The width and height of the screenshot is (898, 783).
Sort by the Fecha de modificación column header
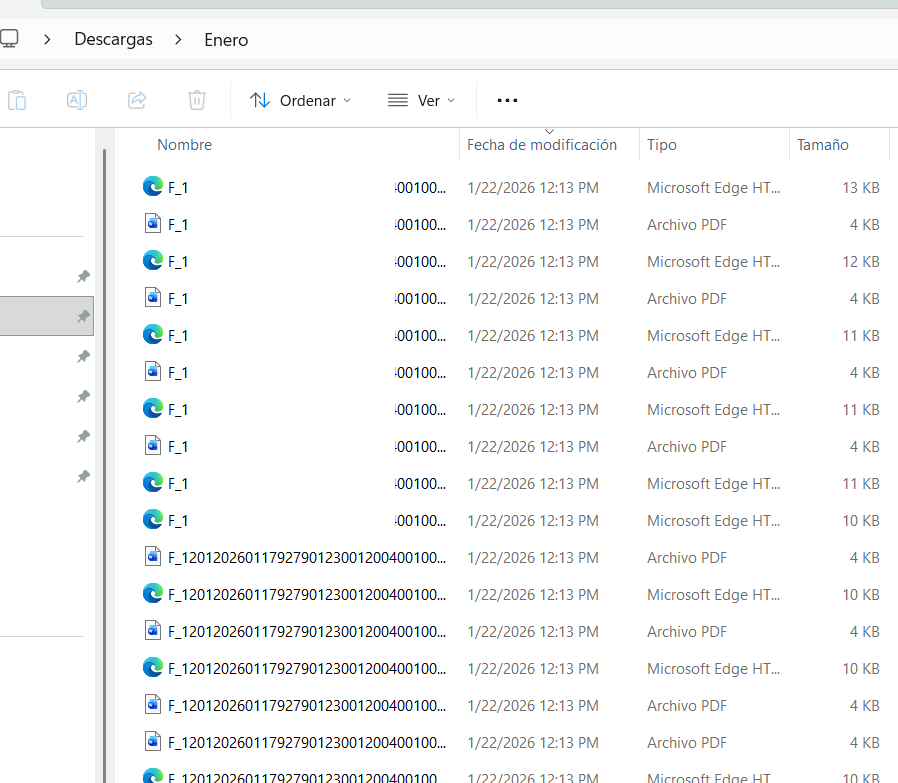point(542,145)
